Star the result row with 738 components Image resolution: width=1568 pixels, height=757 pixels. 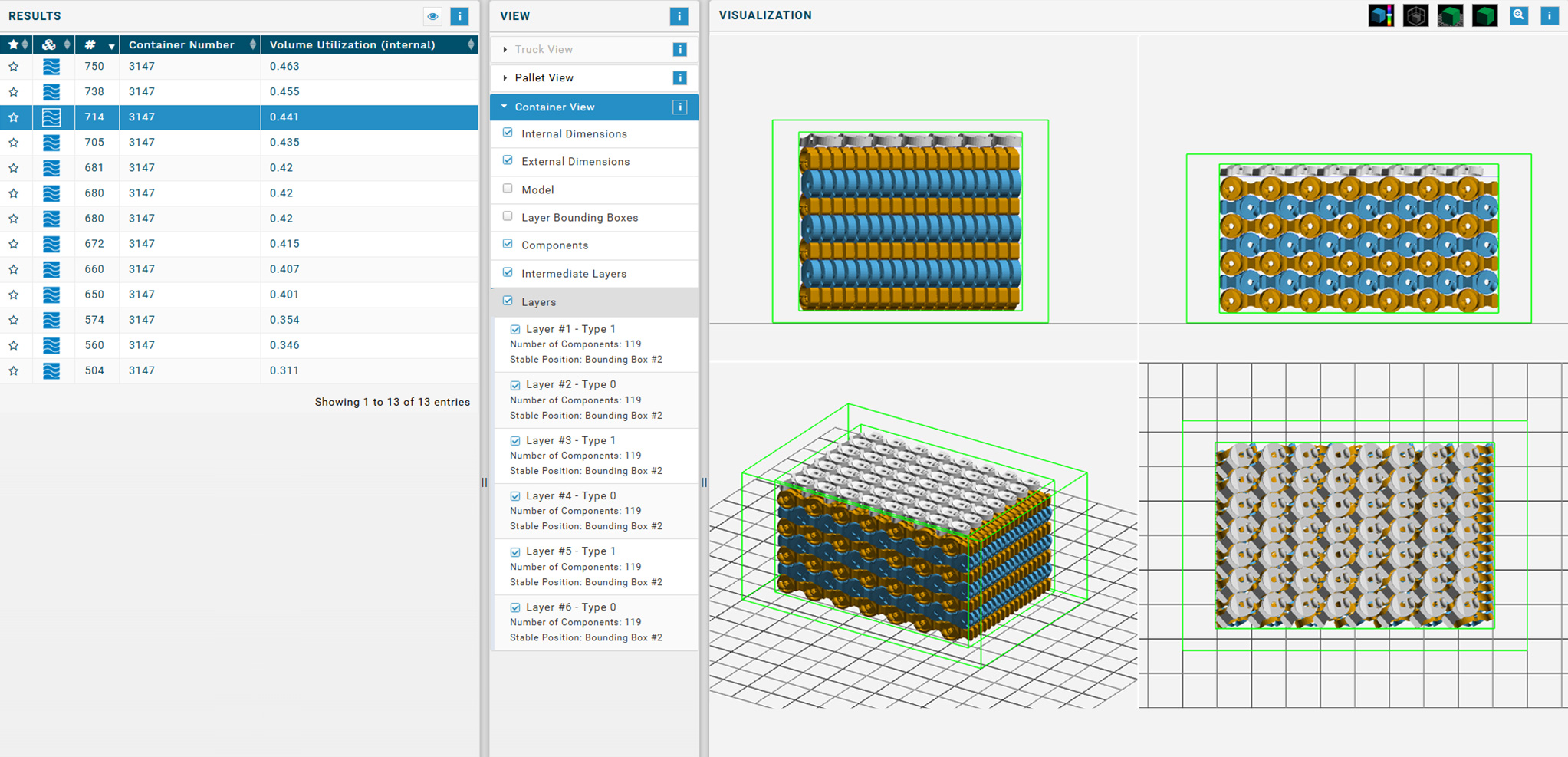tap(14, 92)
